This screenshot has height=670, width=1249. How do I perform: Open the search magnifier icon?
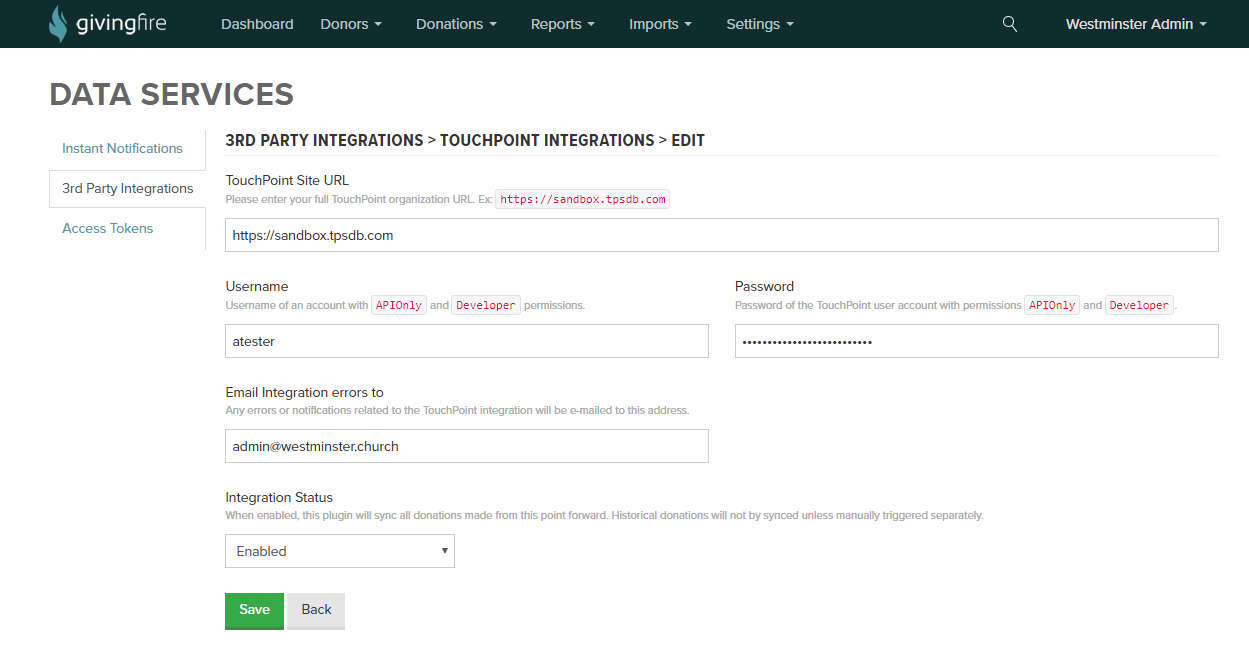pos(1010,24)
